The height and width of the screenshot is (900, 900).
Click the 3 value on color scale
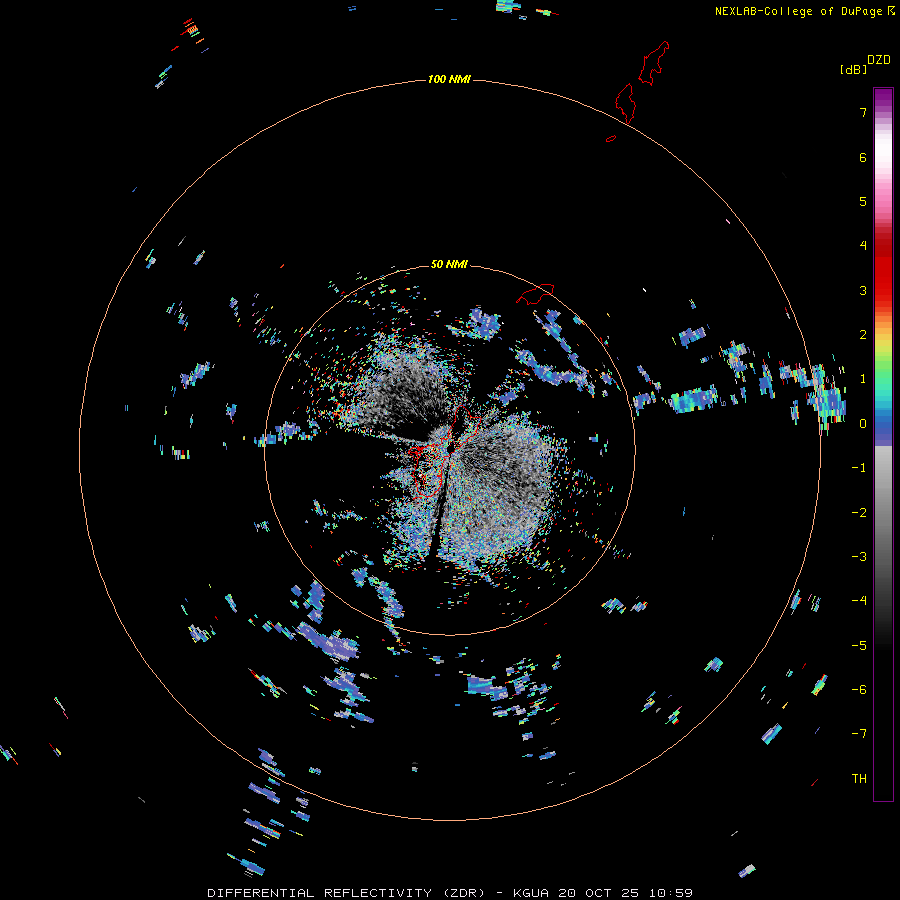[863, 290]
